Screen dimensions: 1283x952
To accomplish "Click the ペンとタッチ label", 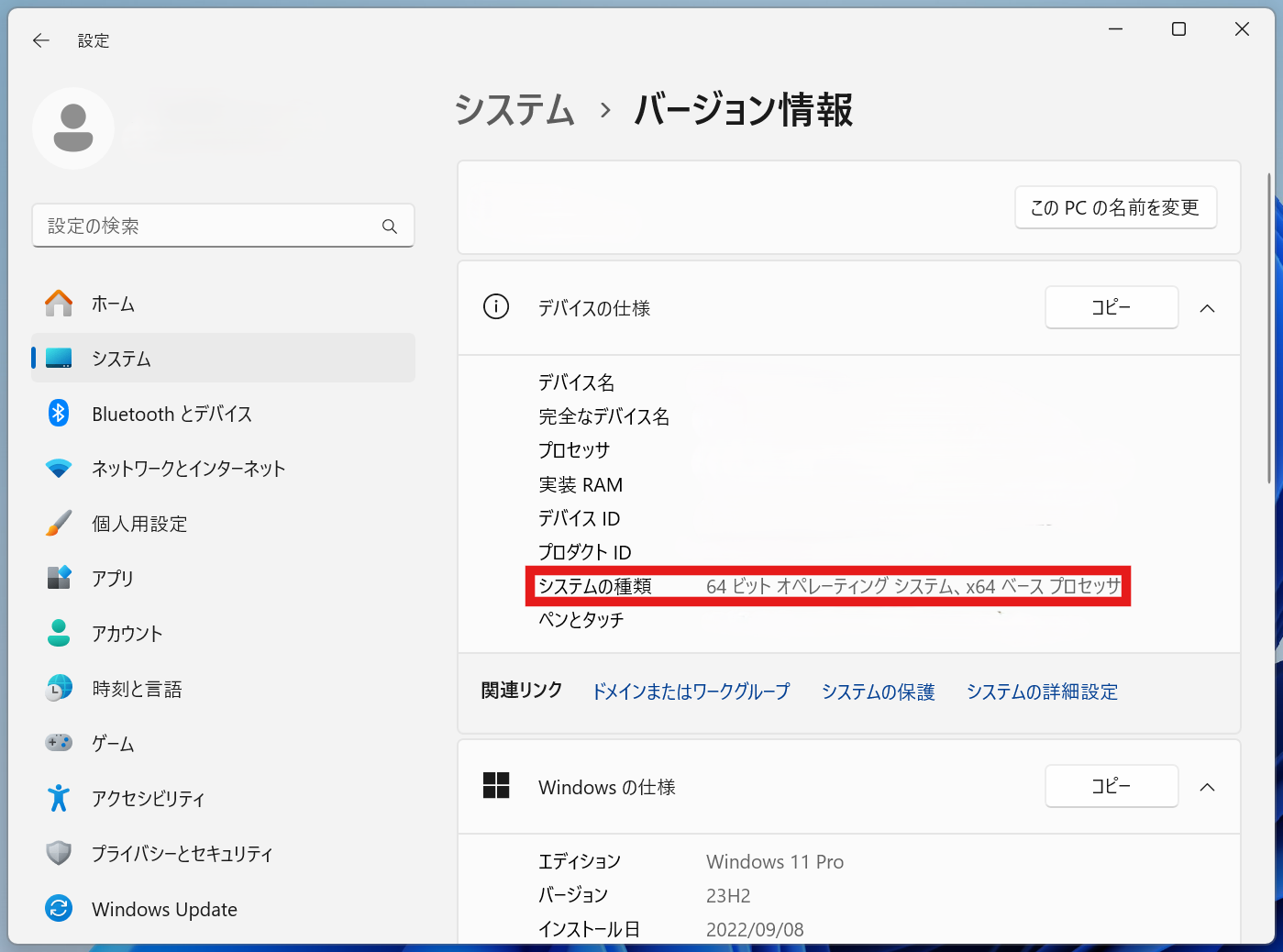I will [x=581, y=620].
